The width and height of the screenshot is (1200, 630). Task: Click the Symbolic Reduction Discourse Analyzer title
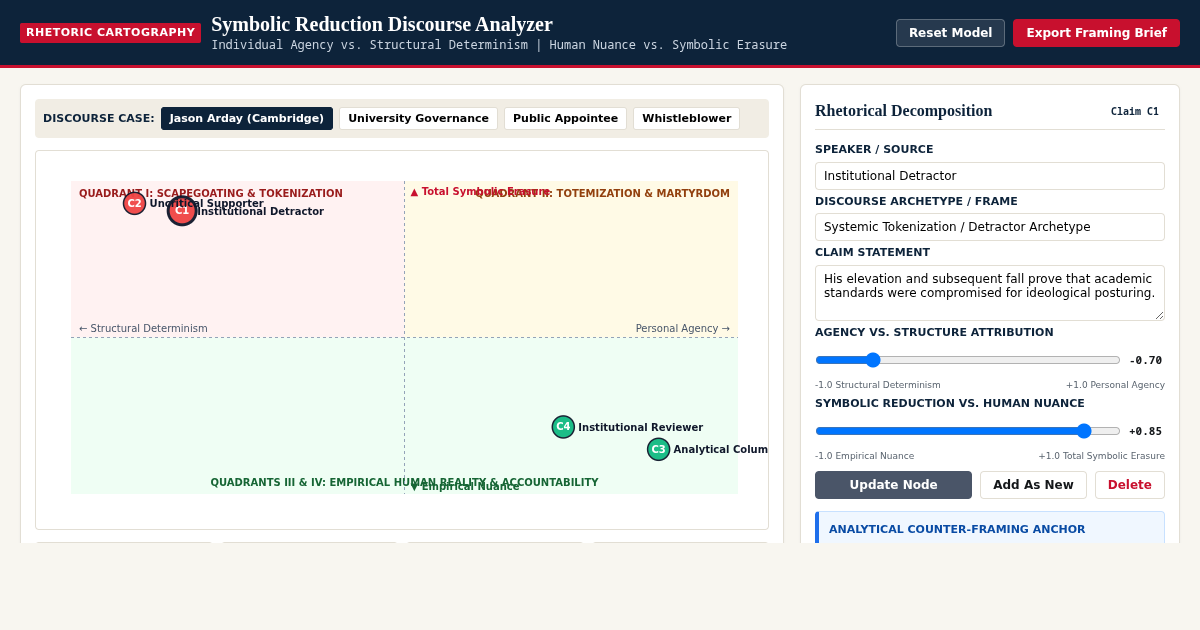click(x=382, y=24)
